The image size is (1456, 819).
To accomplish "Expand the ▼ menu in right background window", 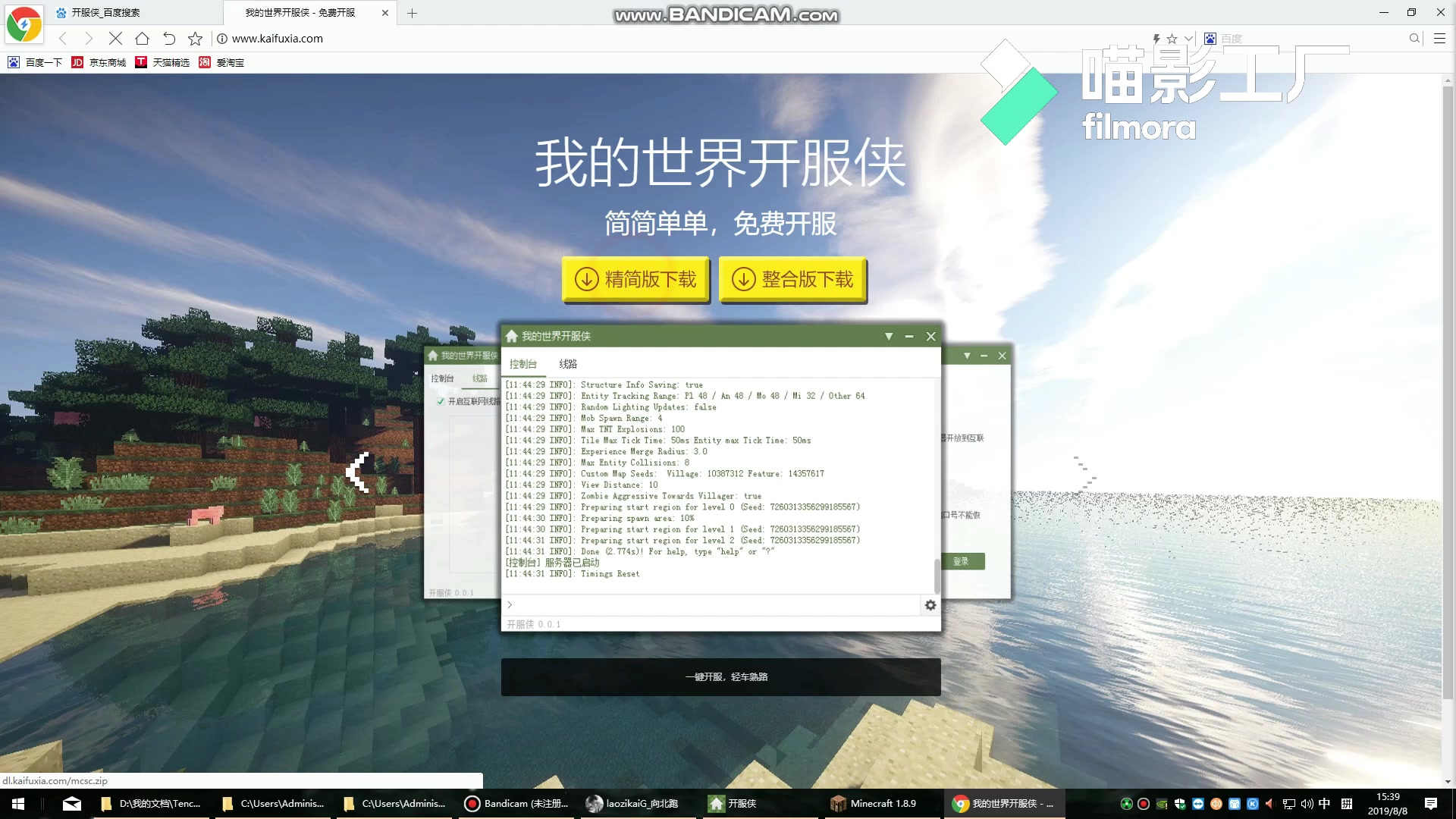I will click(967, 356).
